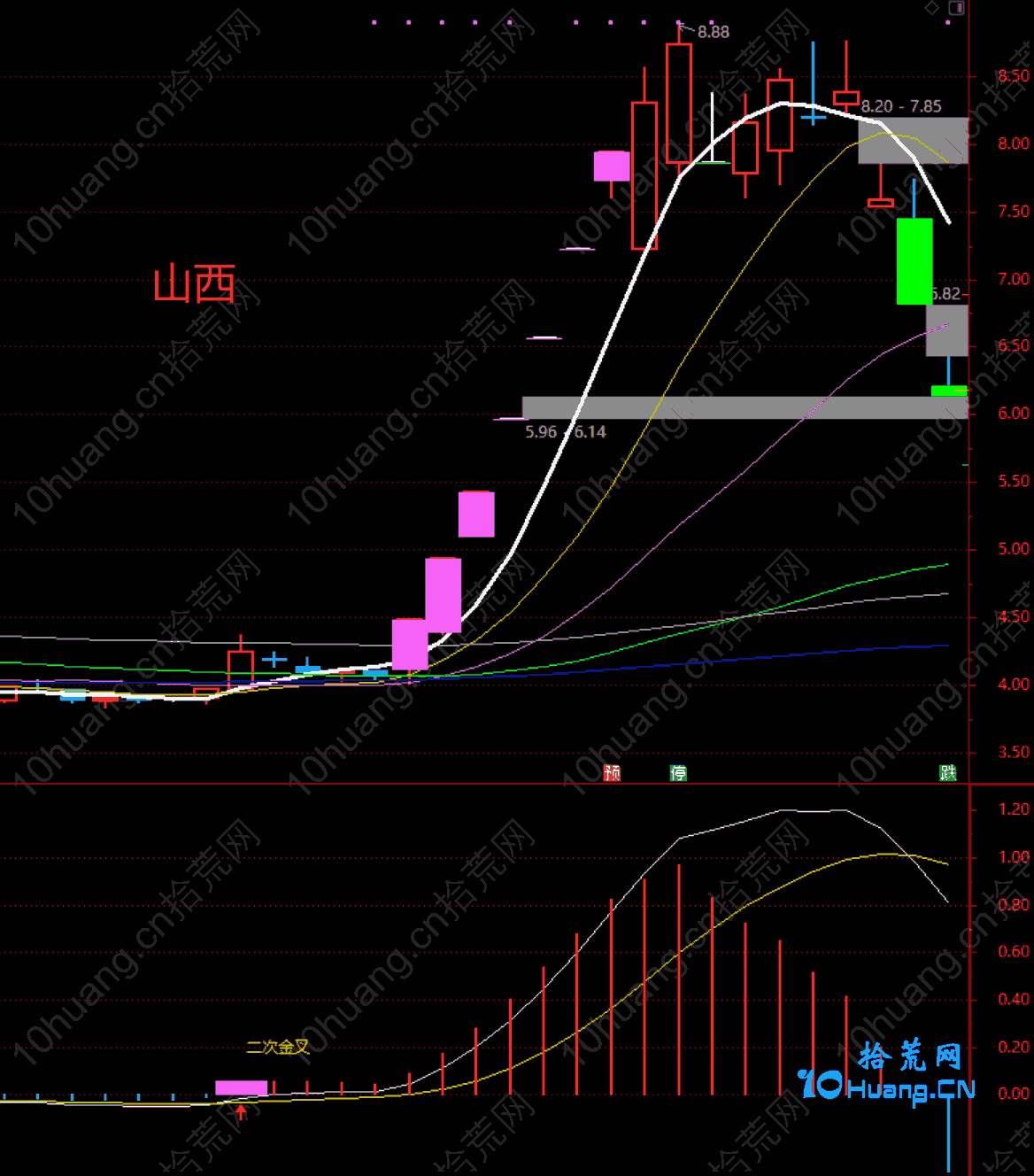Click the 4.00 price axis value

[1014, 685]
